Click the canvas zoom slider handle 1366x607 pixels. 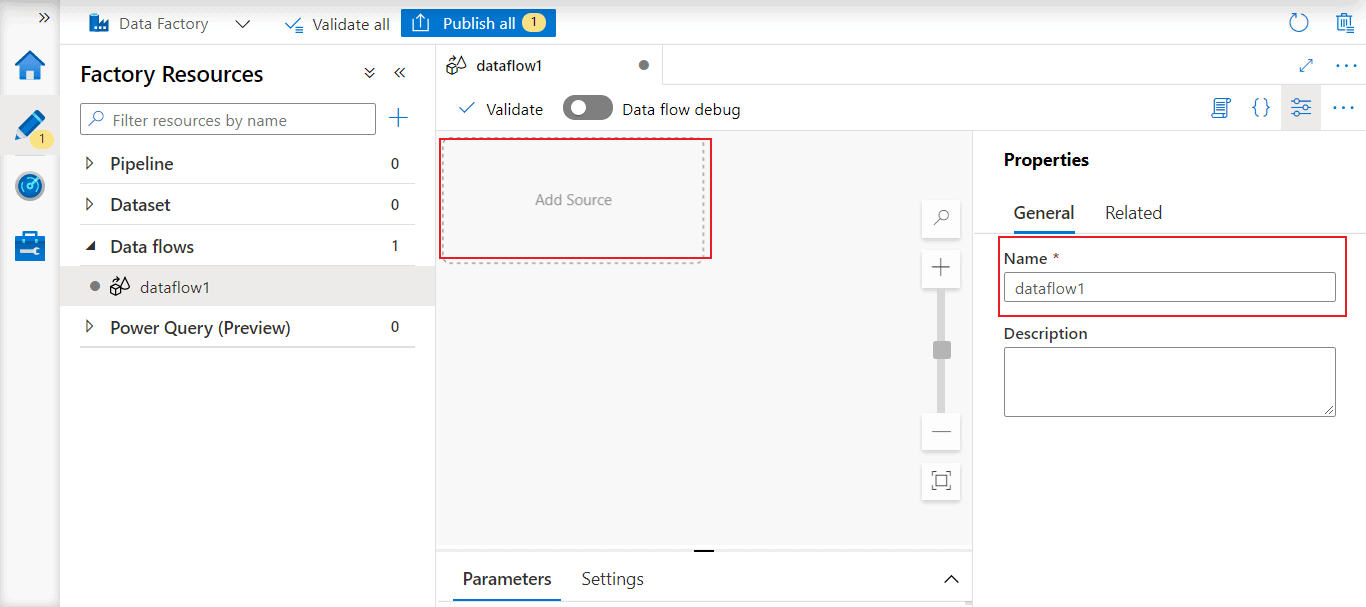coord(941,350)
